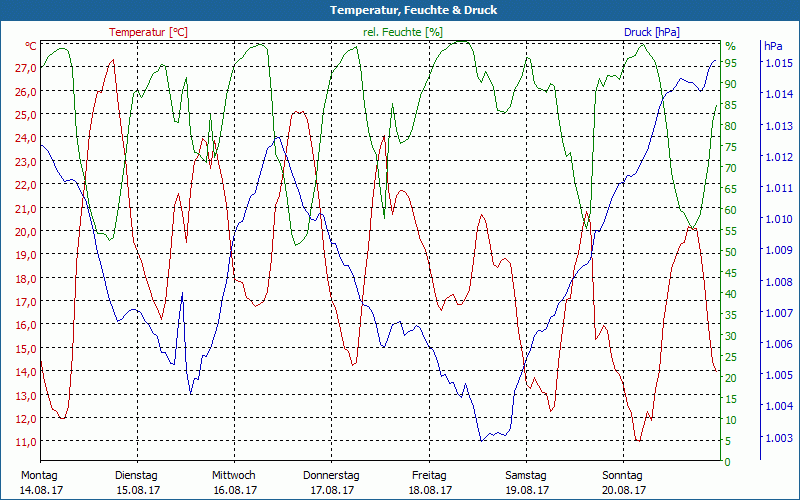This screenshot has width=800, height=500.
Task: Click the '0' humidity axis value
Action: pos(728,462)
